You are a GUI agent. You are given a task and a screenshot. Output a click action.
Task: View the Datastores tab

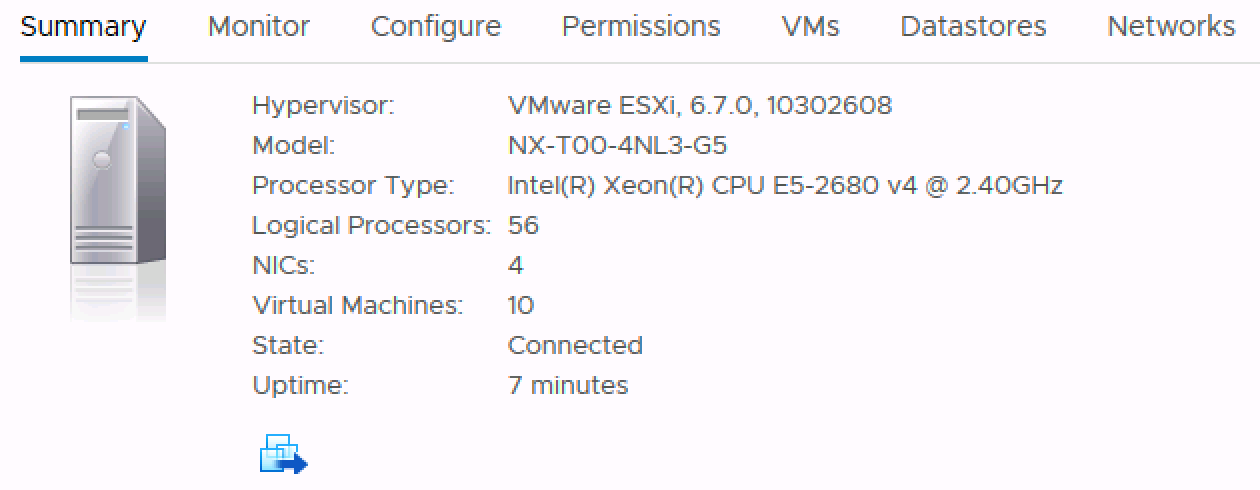point(973,27)
